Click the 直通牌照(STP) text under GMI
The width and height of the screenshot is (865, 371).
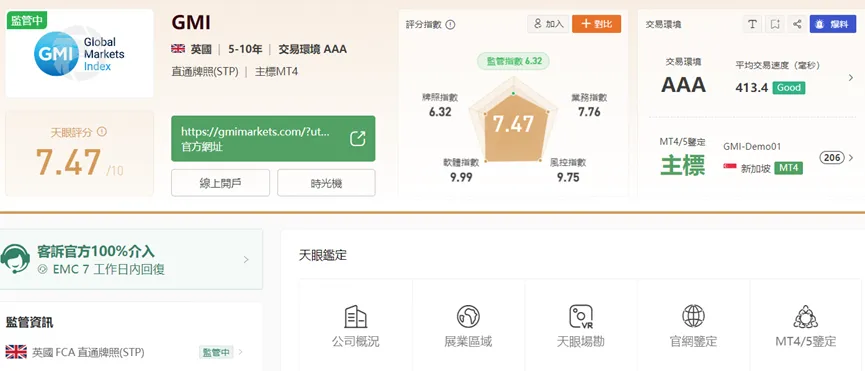pos(205,72)
